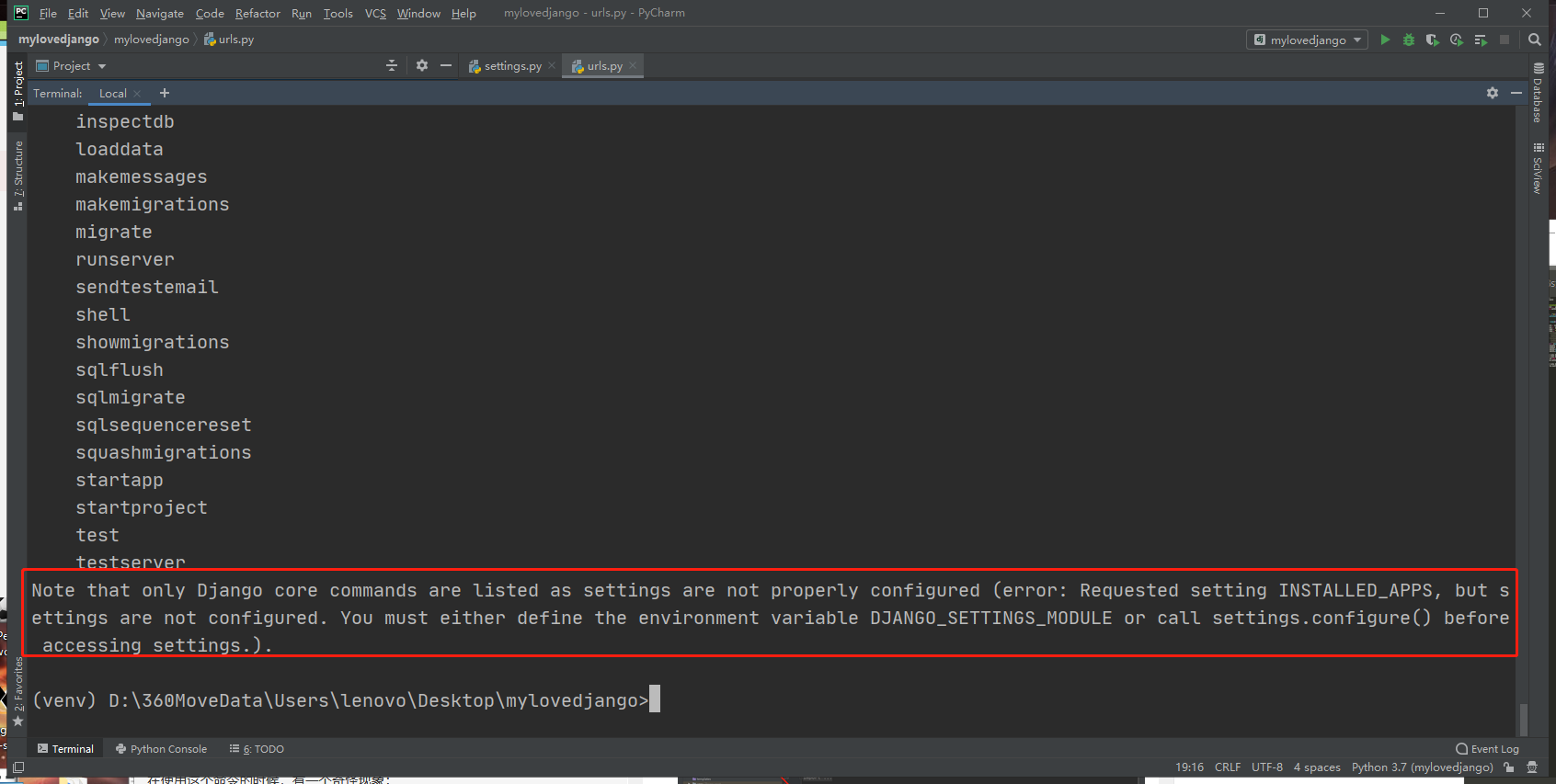Image resolution: width=1556 pixels, height=784 pixels.
Task: Open the VCS menu
Action: [x=375, y=13]
